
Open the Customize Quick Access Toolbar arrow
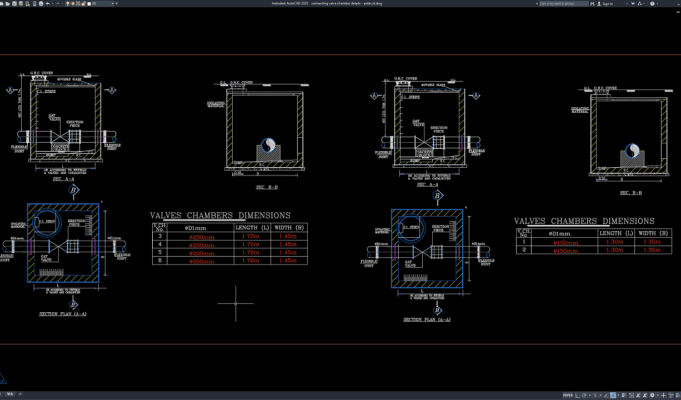click(x=116, y=3)
